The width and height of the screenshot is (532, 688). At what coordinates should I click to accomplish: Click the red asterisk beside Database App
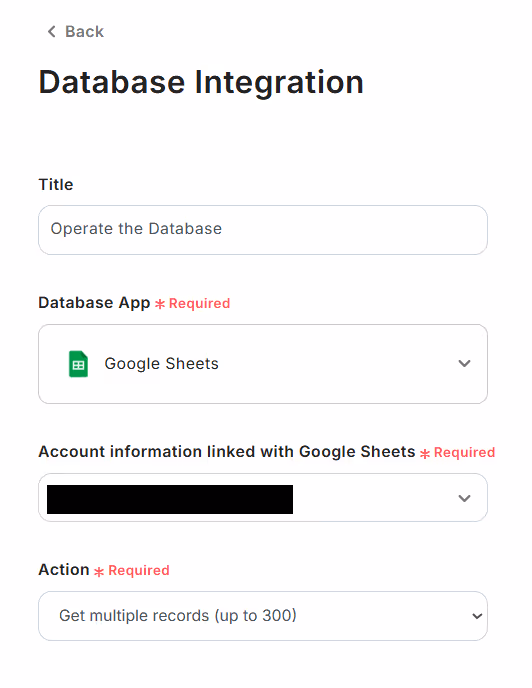160,304
